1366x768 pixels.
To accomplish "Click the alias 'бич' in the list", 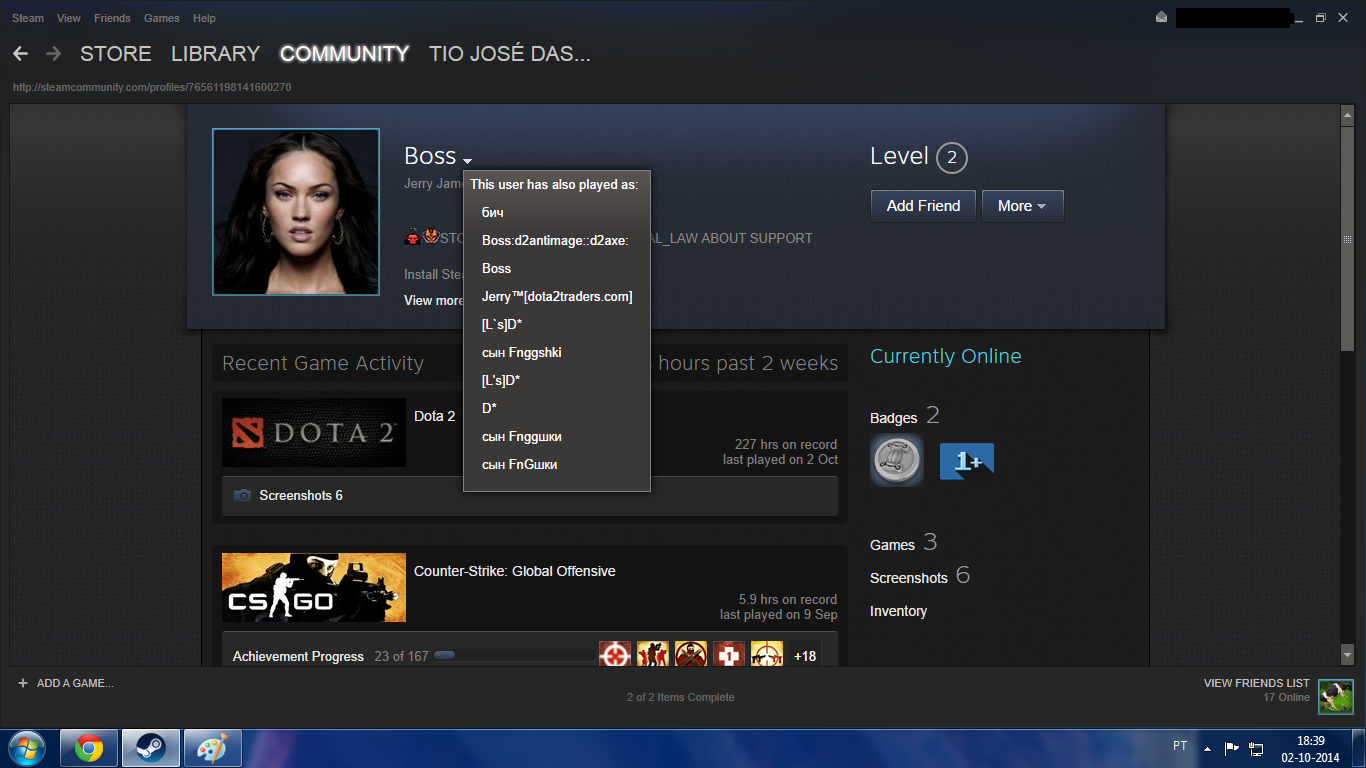I will point(492,212).
